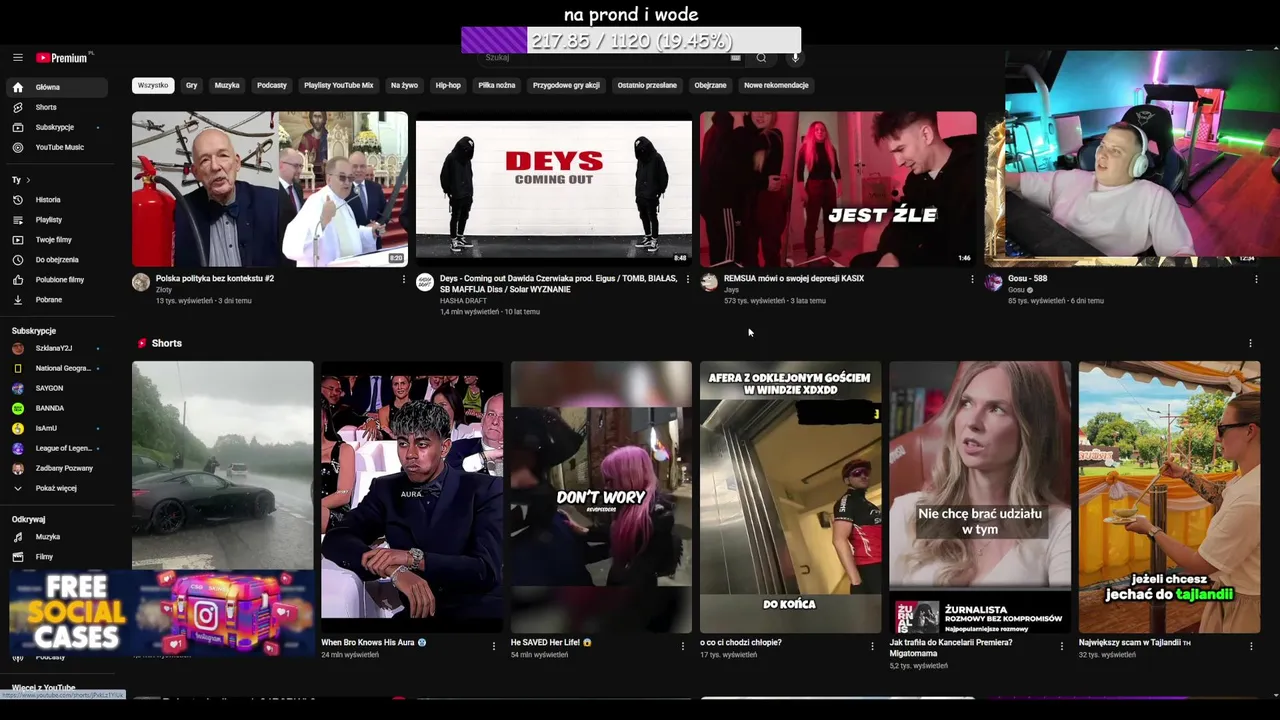The image size is (1280, 720).
Task: Open options for When Bro Knows His Aura short
Action: click(x=494, y=646)
